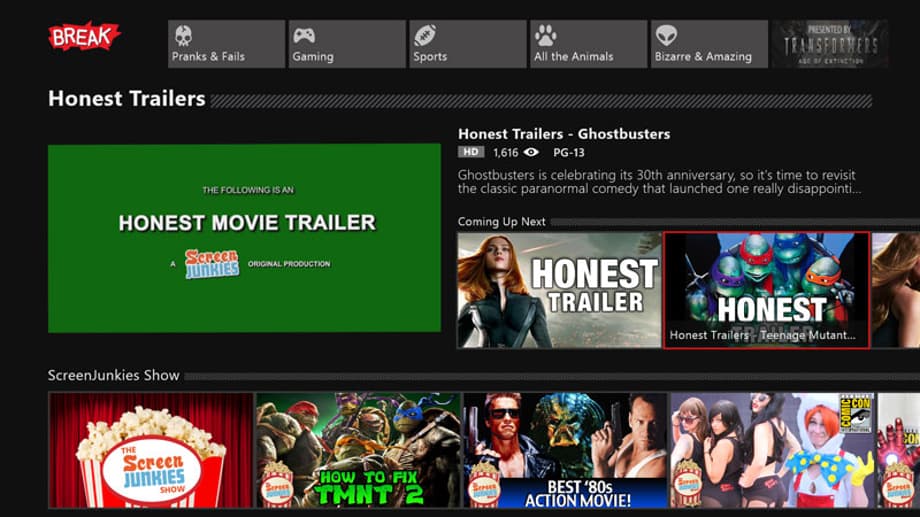This screenshot has width=920, height=517.
Task: Open the How to Fix TMNT 2 video
Action: [358, 450]
